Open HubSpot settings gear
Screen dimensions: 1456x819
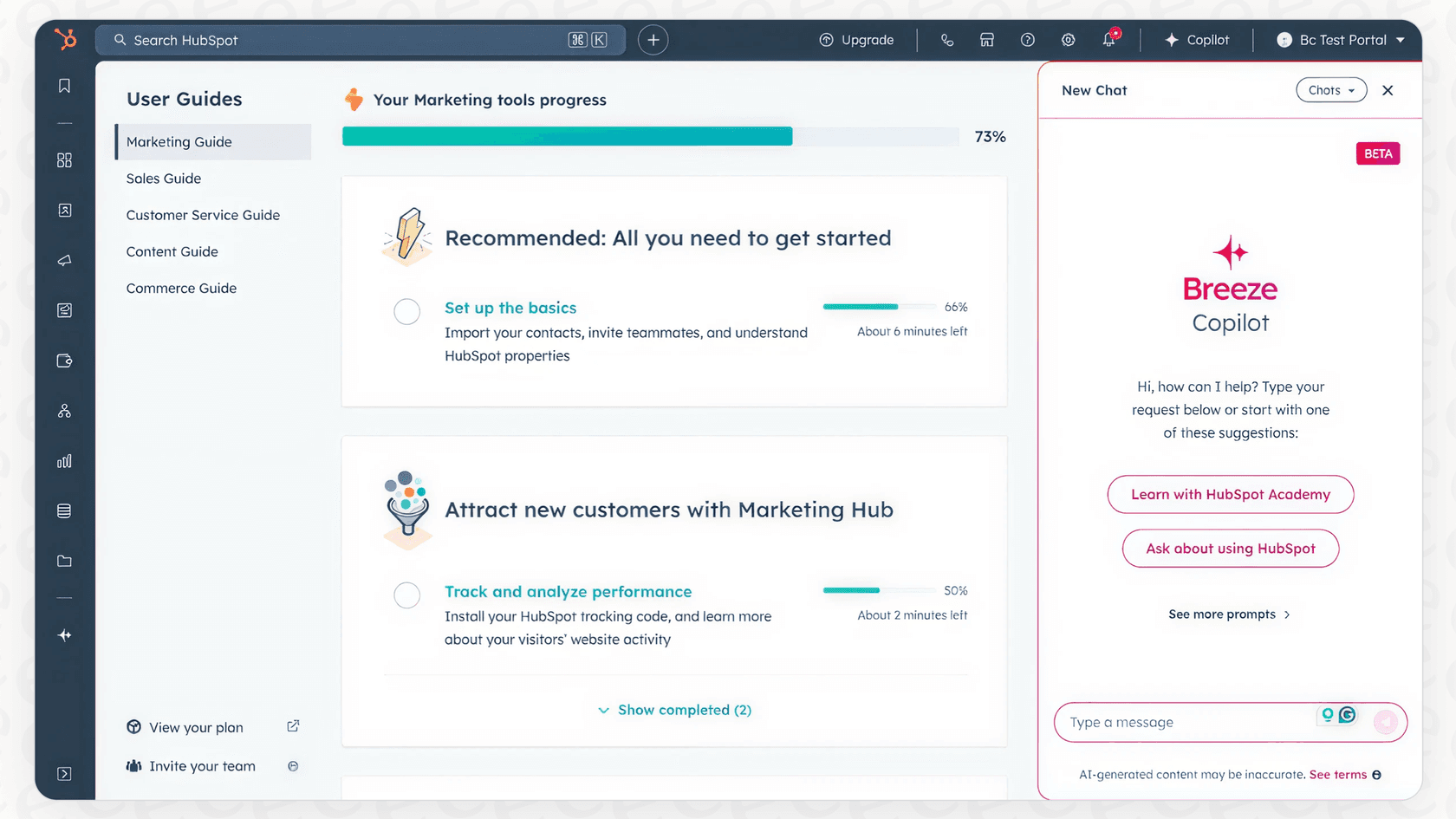click(1068, 40)
